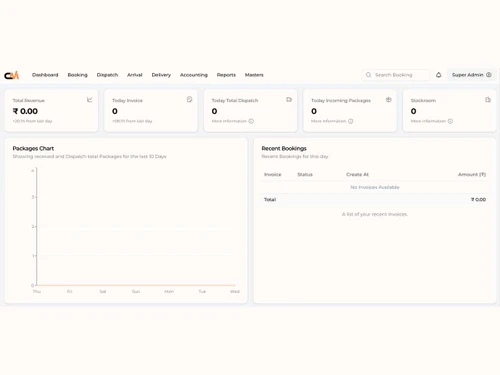Open the Dashboard menu
500x375 pixels.
[x=45, y=75]
